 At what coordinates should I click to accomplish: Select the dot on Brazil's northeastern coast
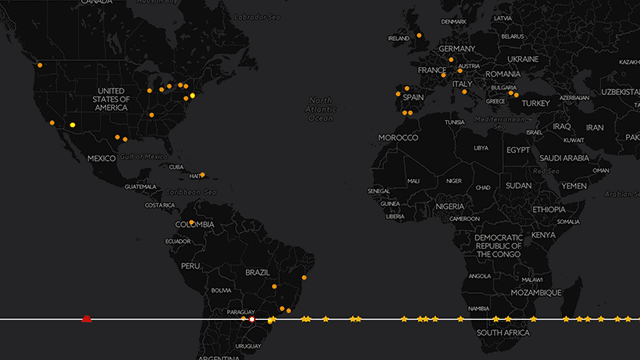(304, 278)
